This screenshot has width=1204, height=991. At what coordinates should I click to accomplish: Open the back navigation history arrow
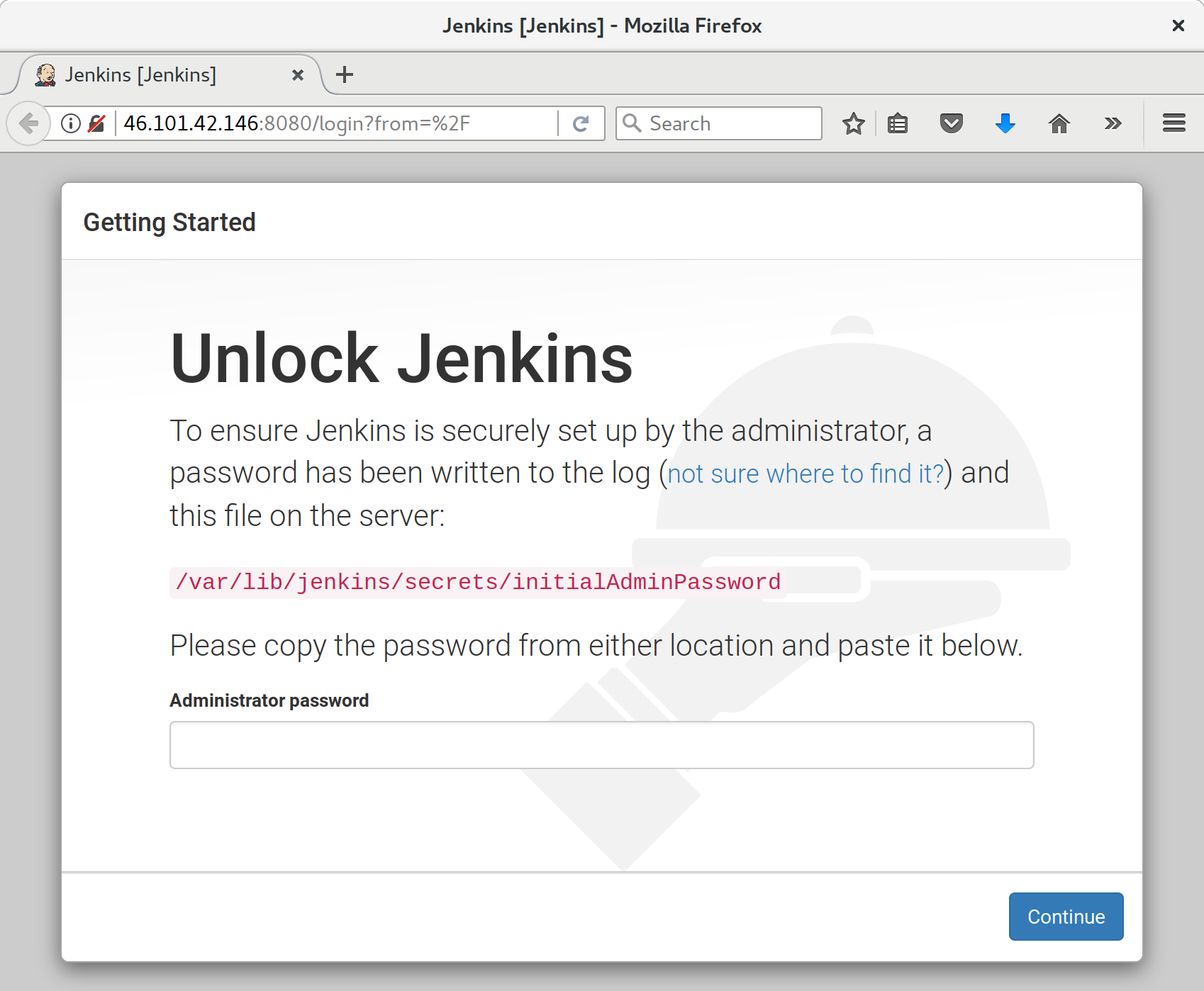pos(28,123)
